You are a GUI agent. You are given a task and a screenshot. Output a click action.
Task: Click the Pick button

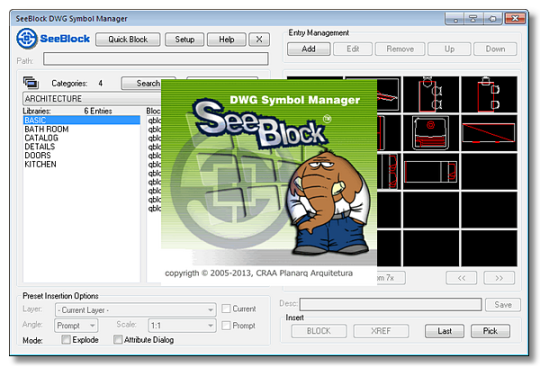click(x=490, y=331)
